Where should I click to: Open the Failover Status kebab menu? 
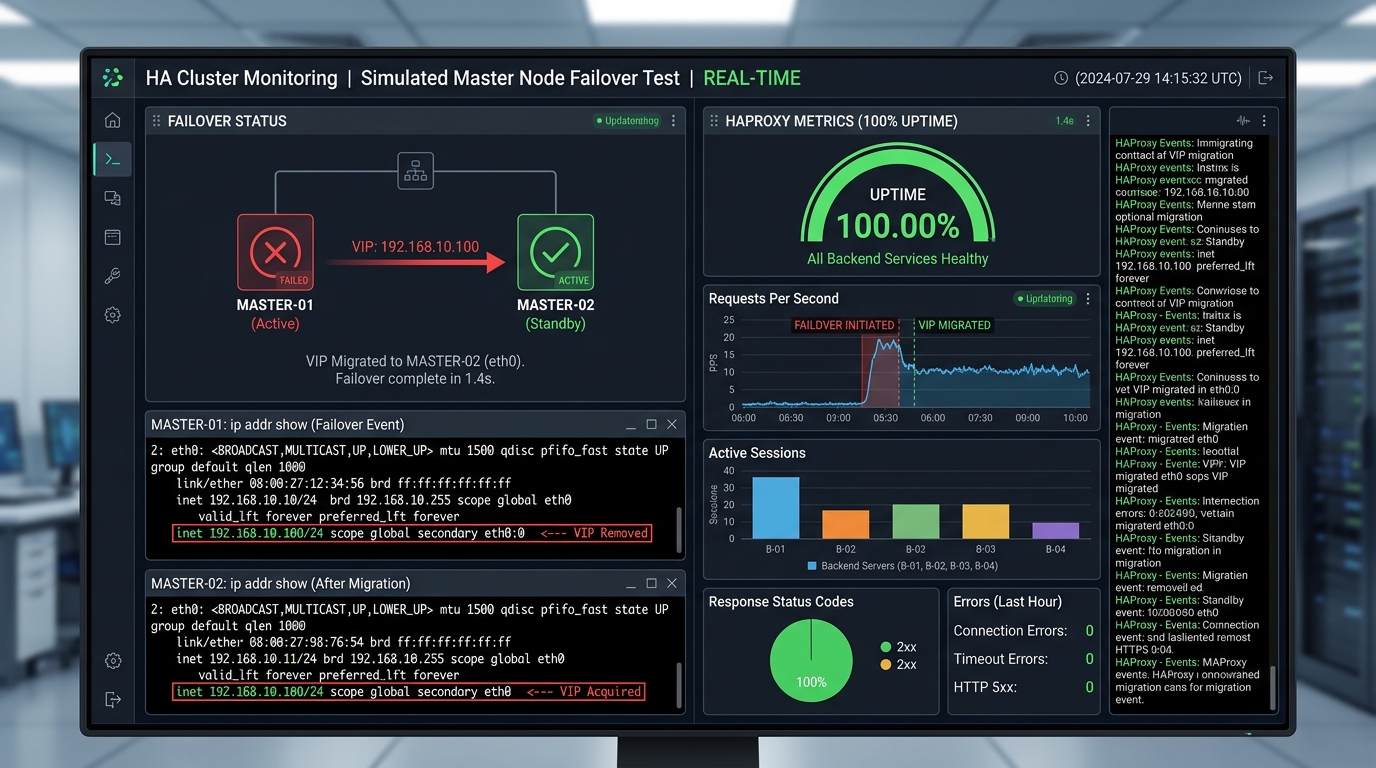[x=673, y=121]
